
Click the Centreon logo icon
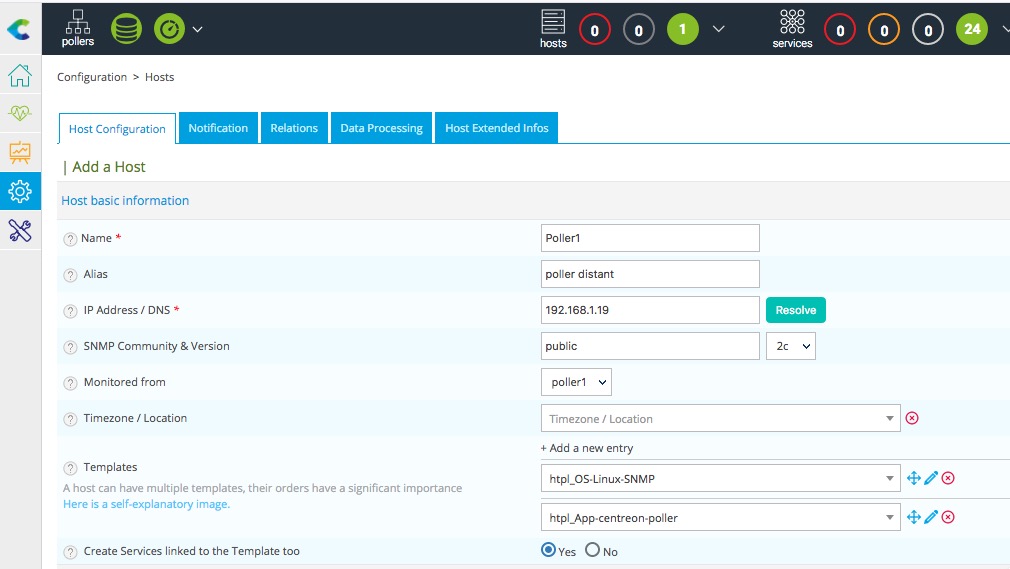[18, 30]
